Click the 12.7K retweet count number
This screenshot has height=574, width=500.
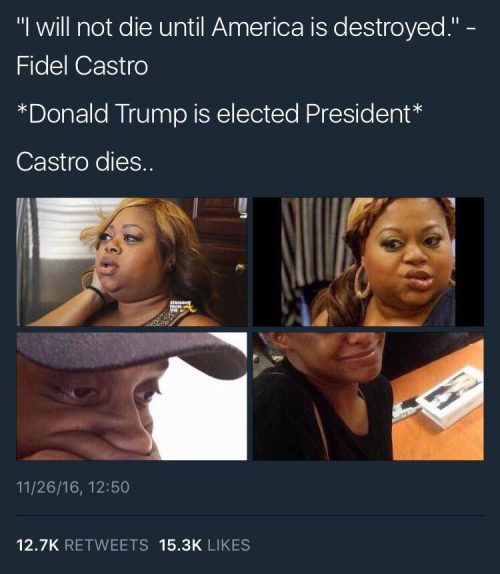tap(38, 545)
